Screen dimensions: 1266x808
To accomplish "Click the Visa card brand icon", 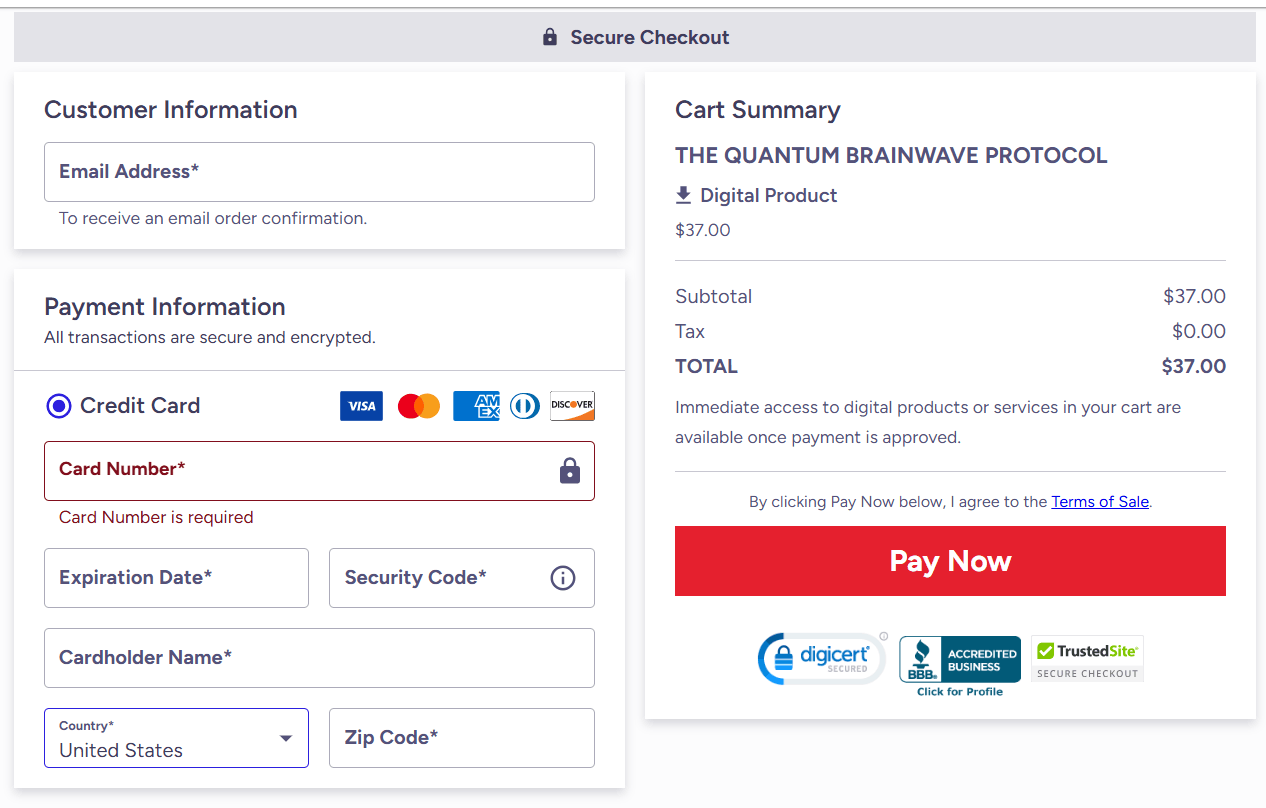I will coord(361,406).
